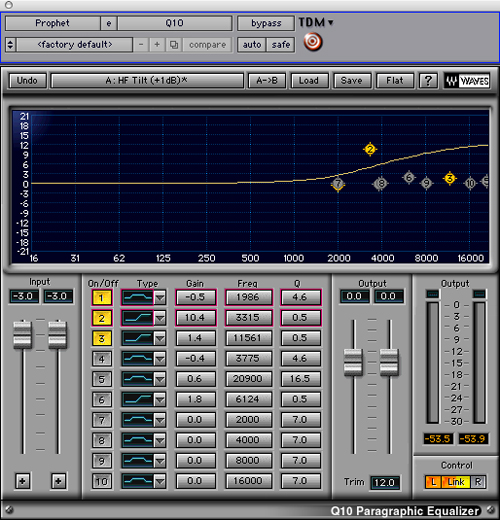Viewport: 500px width, 520px height.
Task: Open the HF Tilt setup name menu
Action: pyautogui.click(x=147, y=81)
